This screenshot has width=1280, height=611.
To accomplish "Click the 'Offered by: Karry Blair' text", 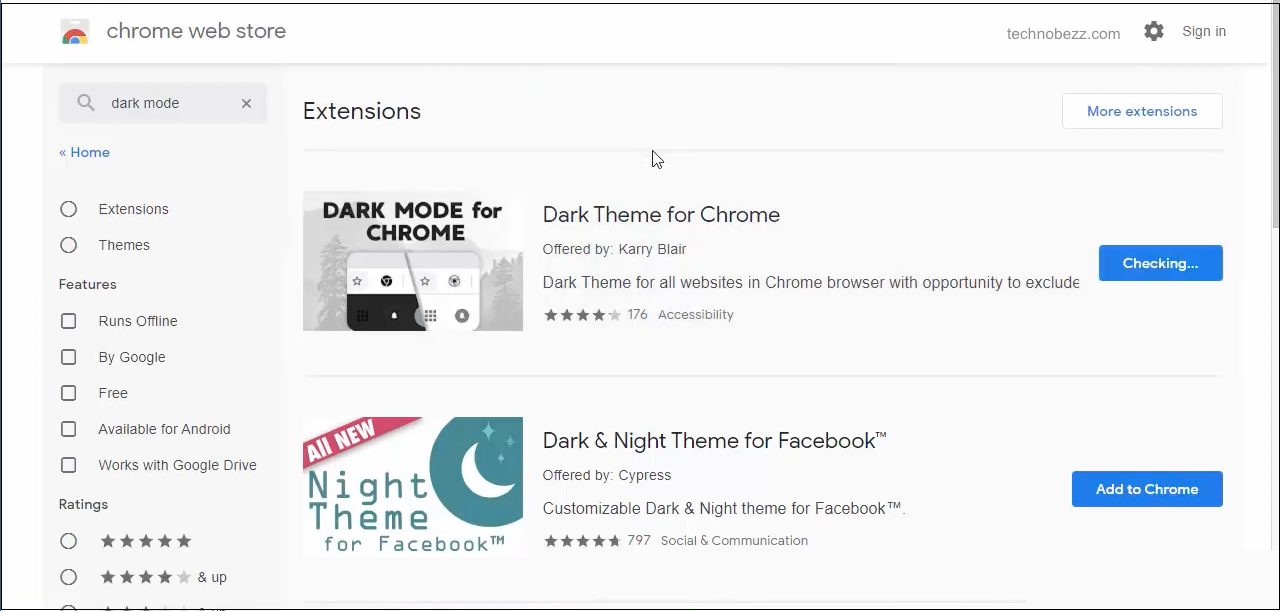I will (x=614, y=249).
